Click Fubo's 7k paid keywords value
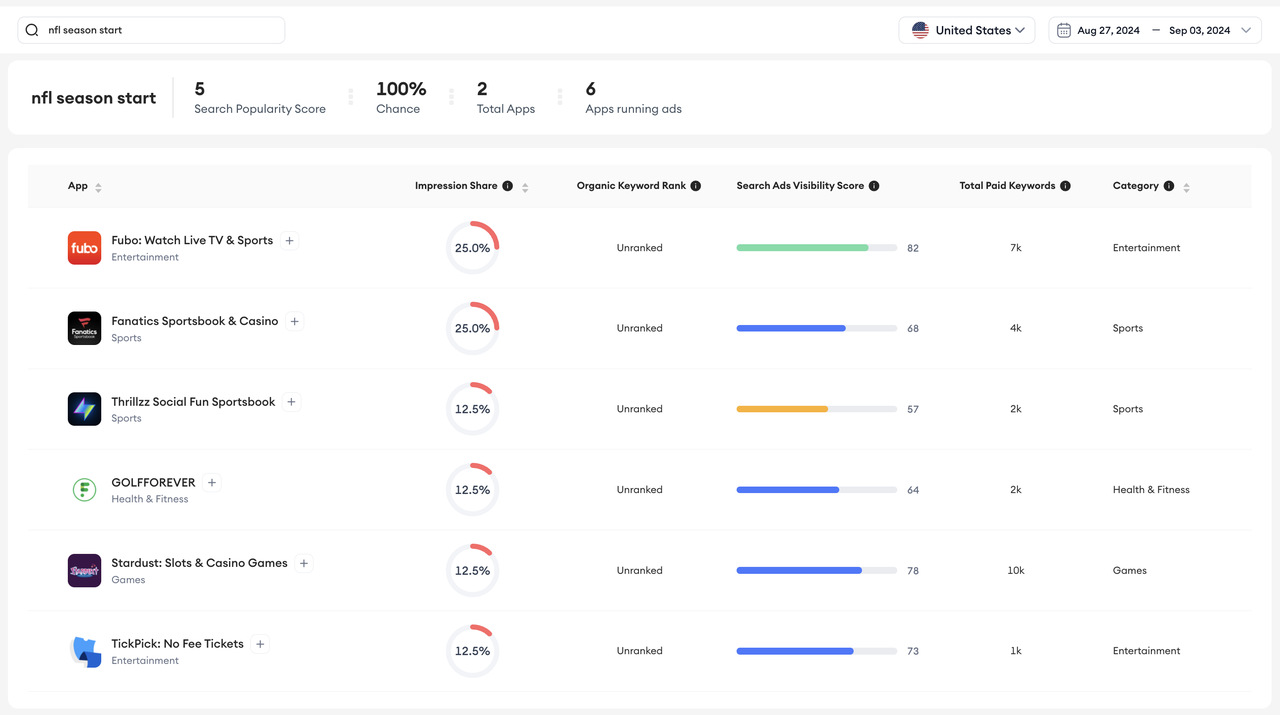1280x715 pixels. (1015, 248)
